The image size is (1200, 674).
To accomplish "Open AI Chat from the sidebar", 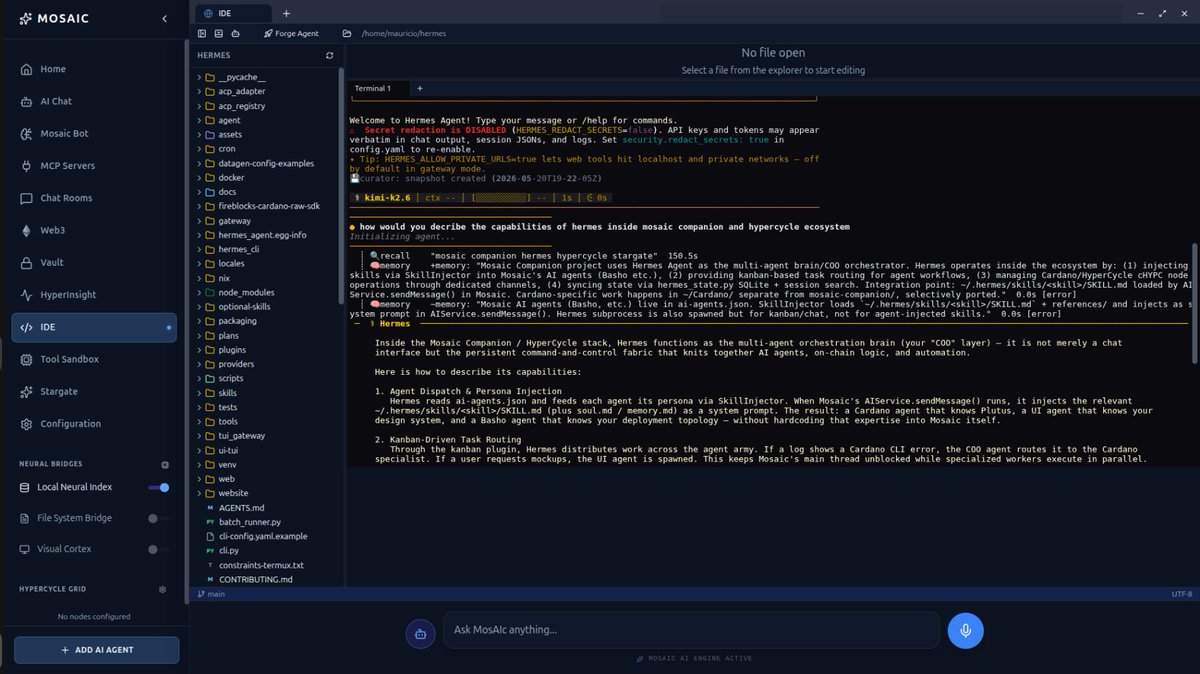I will [94, 101].
